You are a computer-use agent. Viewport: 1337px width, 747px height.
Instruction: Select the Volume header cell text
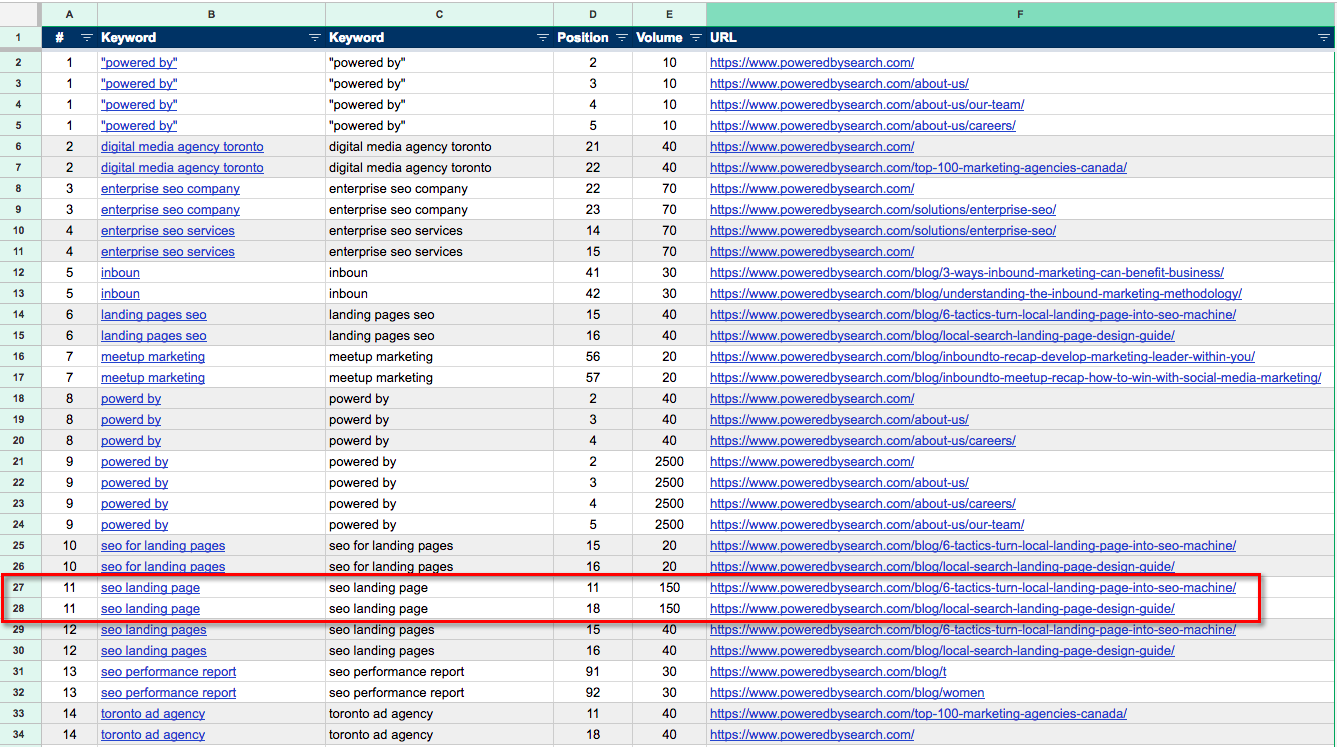[659, 38]
